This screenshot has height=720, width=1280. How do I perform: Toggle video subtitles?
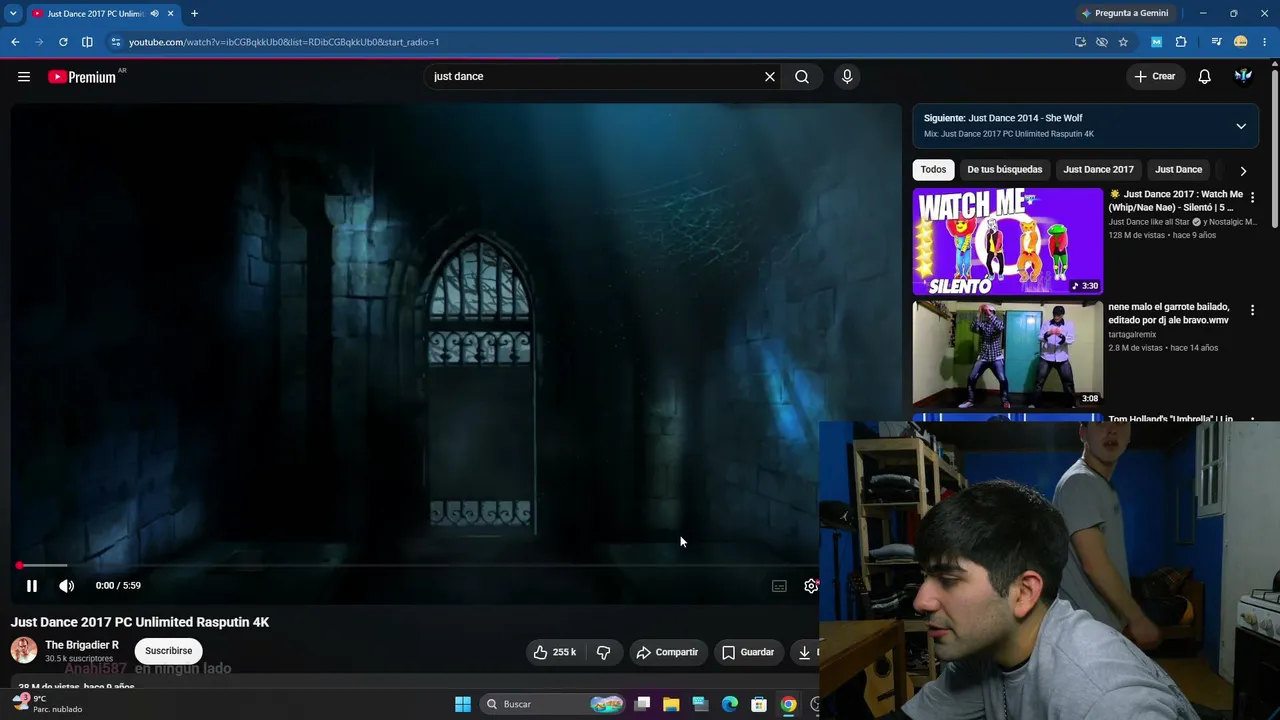779,586
